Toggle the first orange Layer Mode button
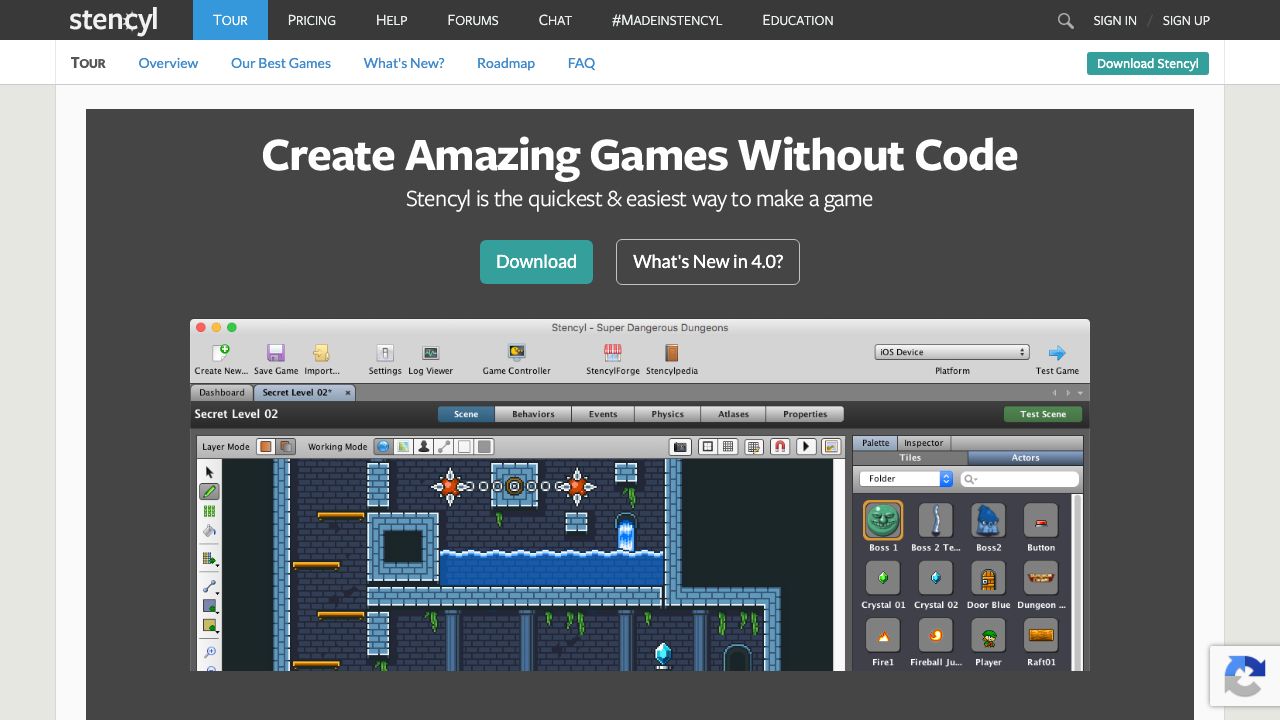 pos(266,446)
